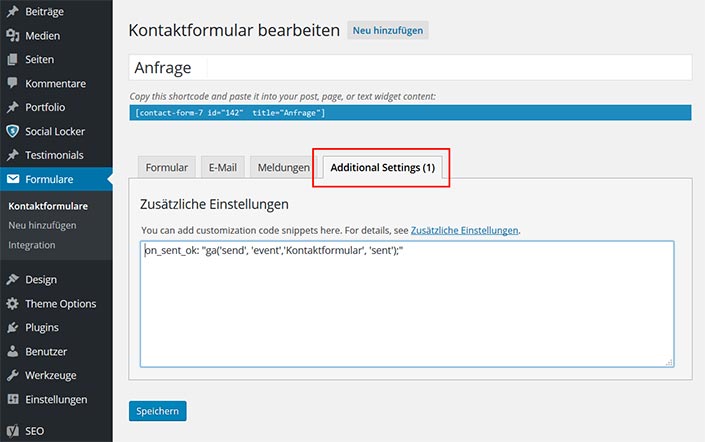Click the Social Locker shield icon
The height and width of the screenshot is (442, 705).
tap(13, 131)
